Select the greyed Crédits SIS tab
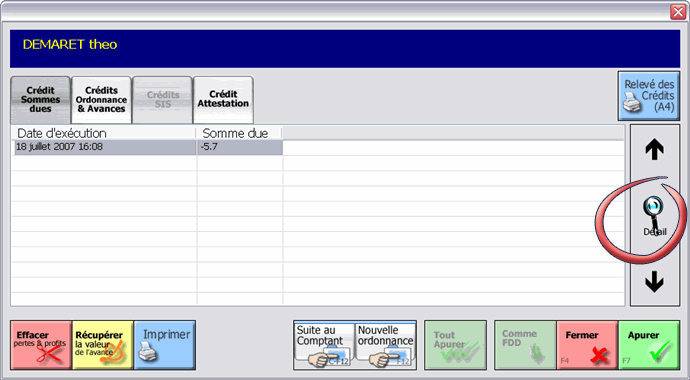This screenshot has height=380, width=690. coord(162,100)
